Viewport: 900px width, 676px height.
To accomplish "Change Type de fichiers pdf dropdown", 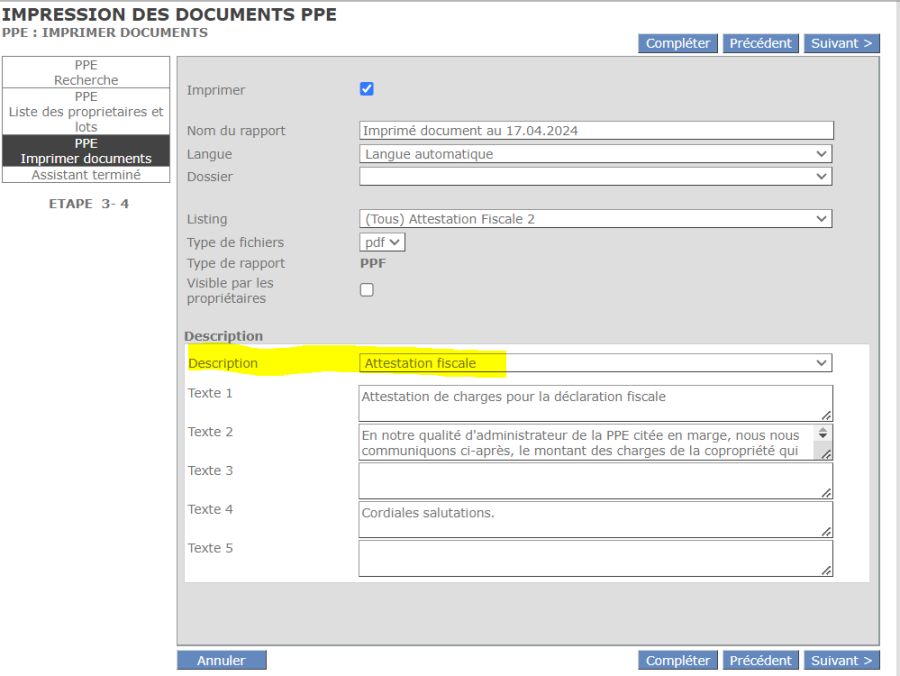I will pos(382,242).
